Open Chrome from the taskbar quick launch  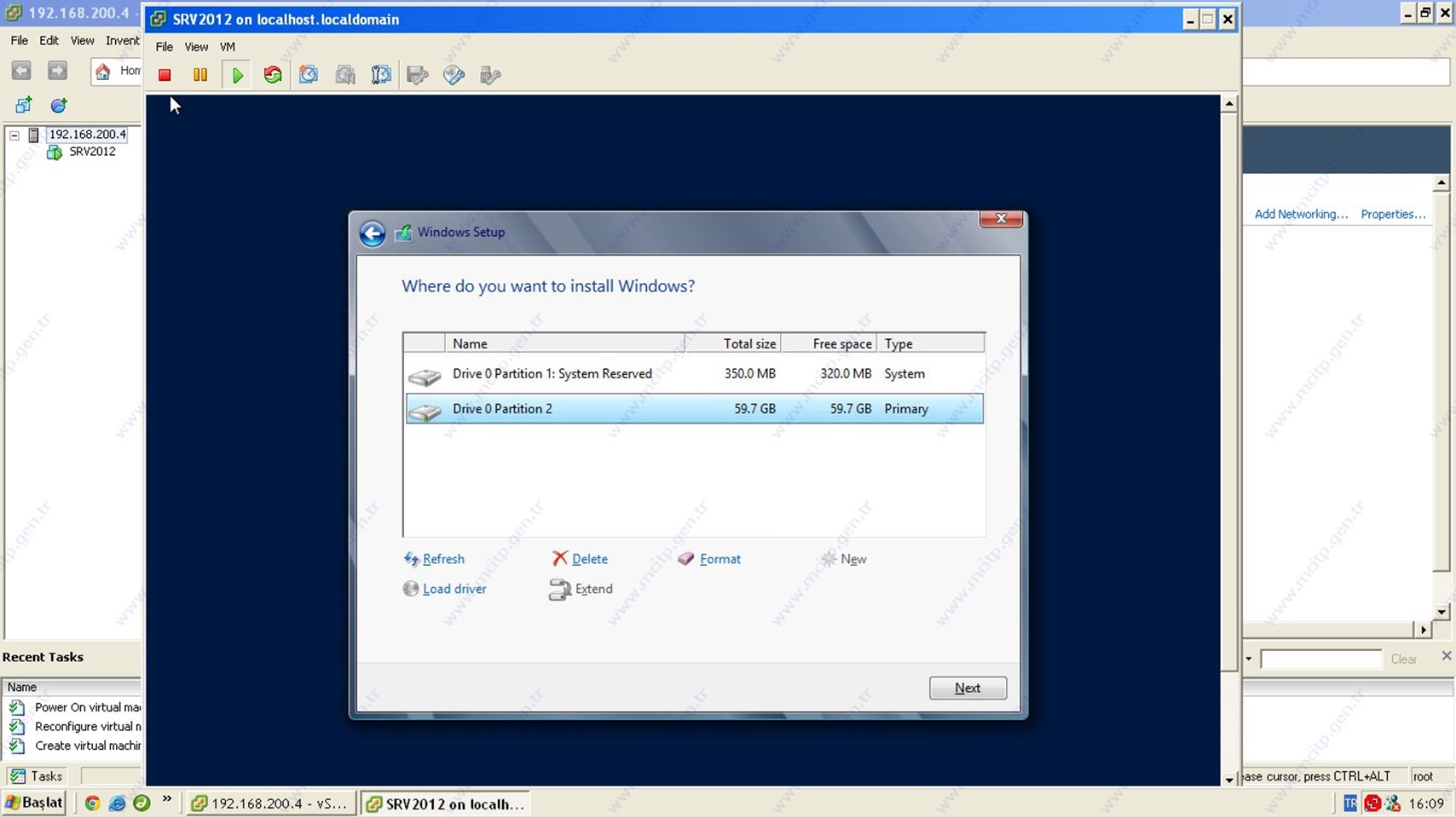pos(92,803)
